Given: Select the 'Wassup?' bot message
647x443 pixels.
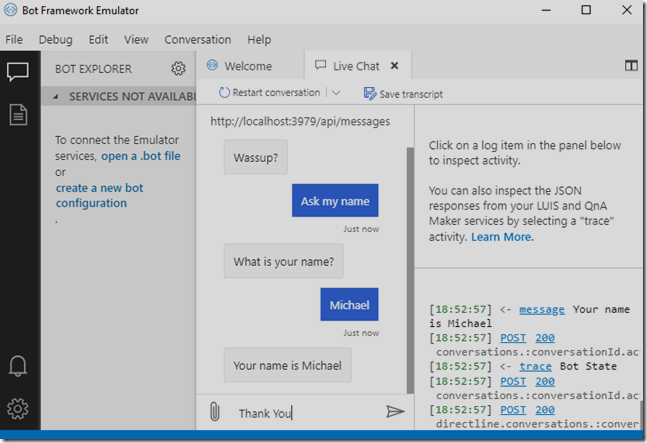Looking at the screenshot, I should coord(255,157).
